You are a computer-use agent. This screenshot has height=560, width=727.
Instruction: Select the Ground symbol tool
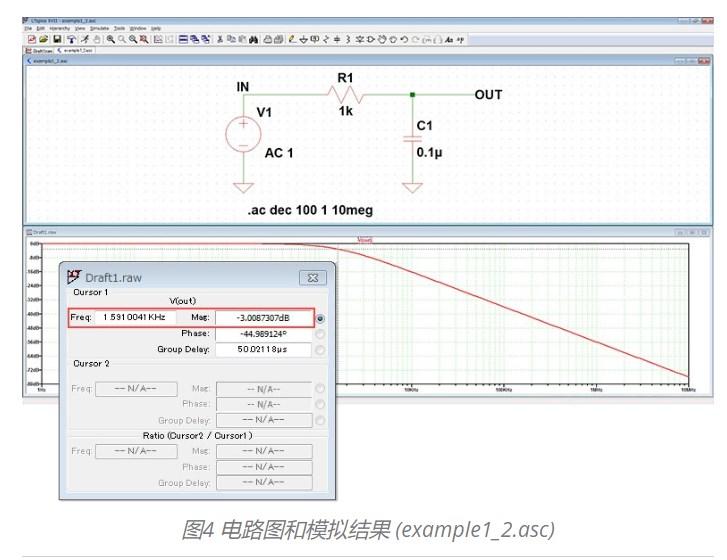[303, 39]
